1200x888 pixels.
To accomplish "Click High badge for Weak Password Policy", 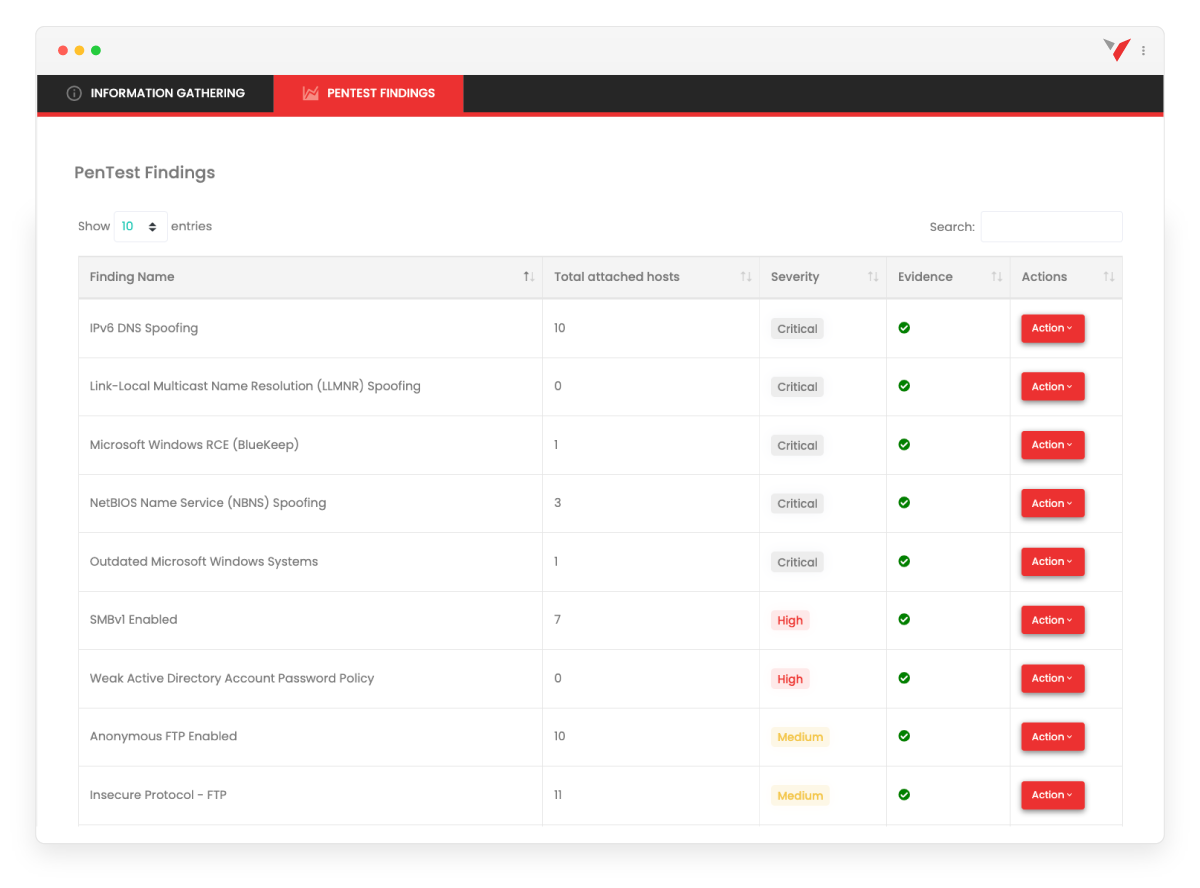I will 790,679.
